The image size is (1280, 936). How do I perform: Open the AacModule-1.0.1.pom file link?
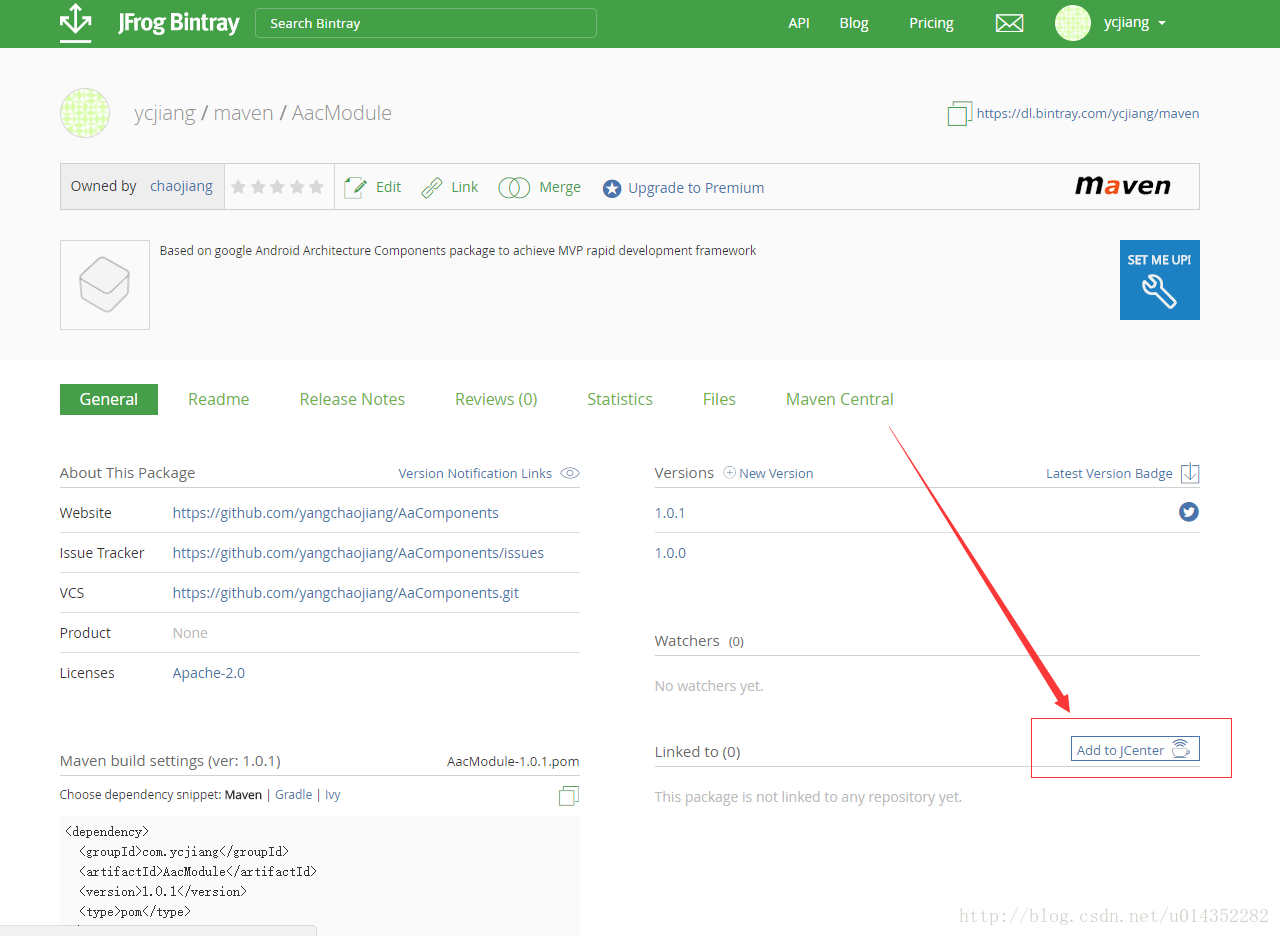513,761
